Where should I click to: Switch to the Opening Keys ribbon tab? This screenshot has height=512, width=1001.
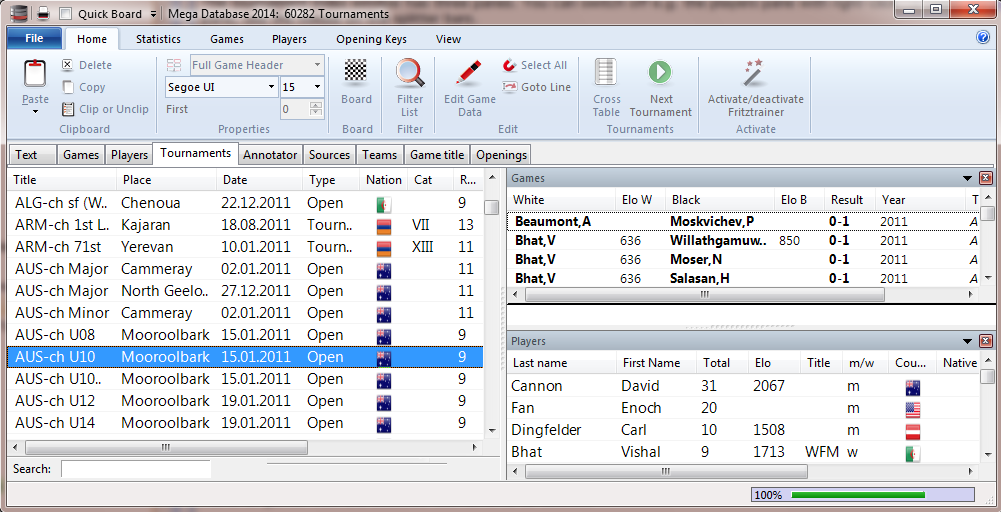coord(372,39)
